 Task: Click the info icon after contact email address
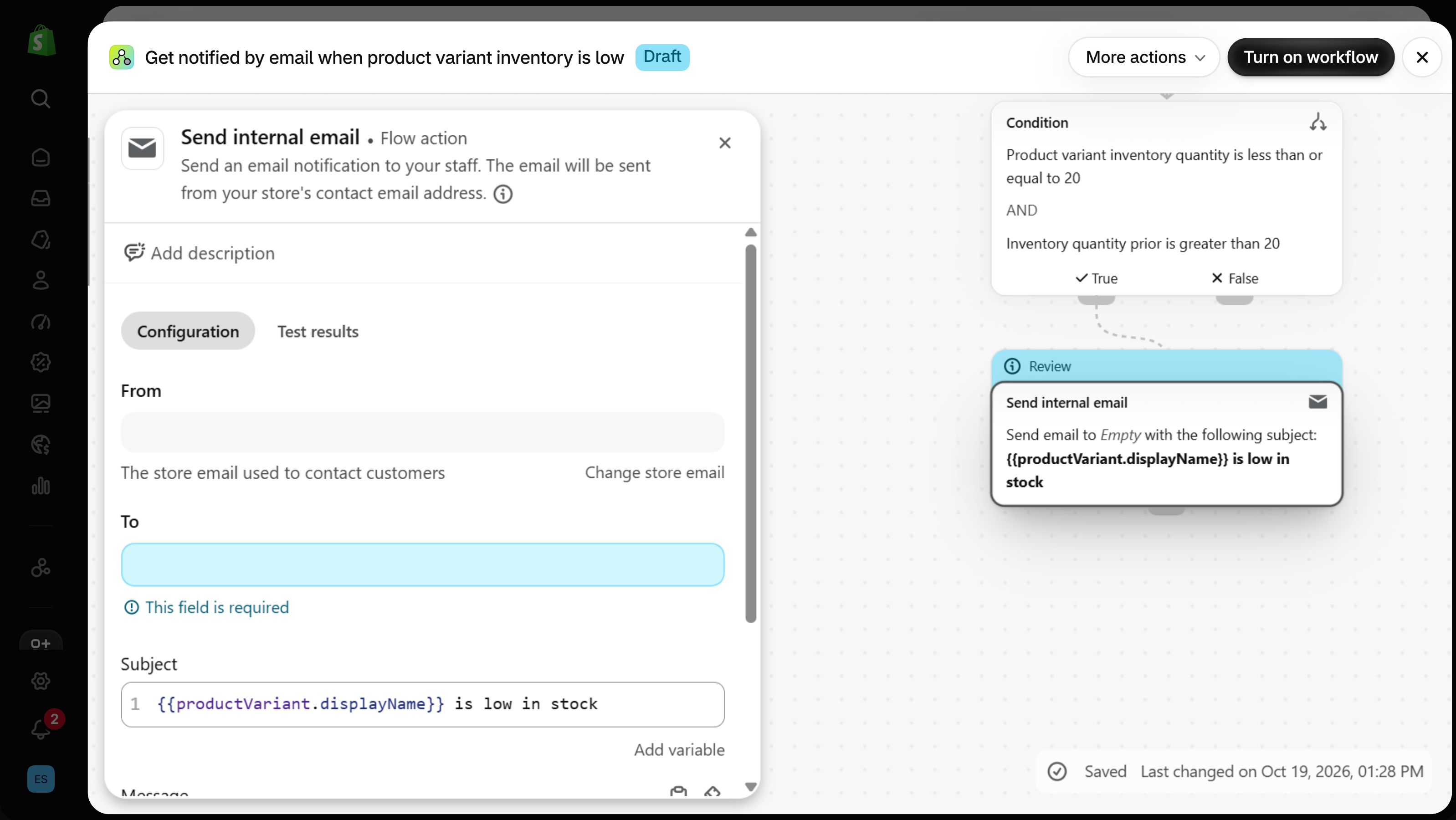[x=502, y=194]
